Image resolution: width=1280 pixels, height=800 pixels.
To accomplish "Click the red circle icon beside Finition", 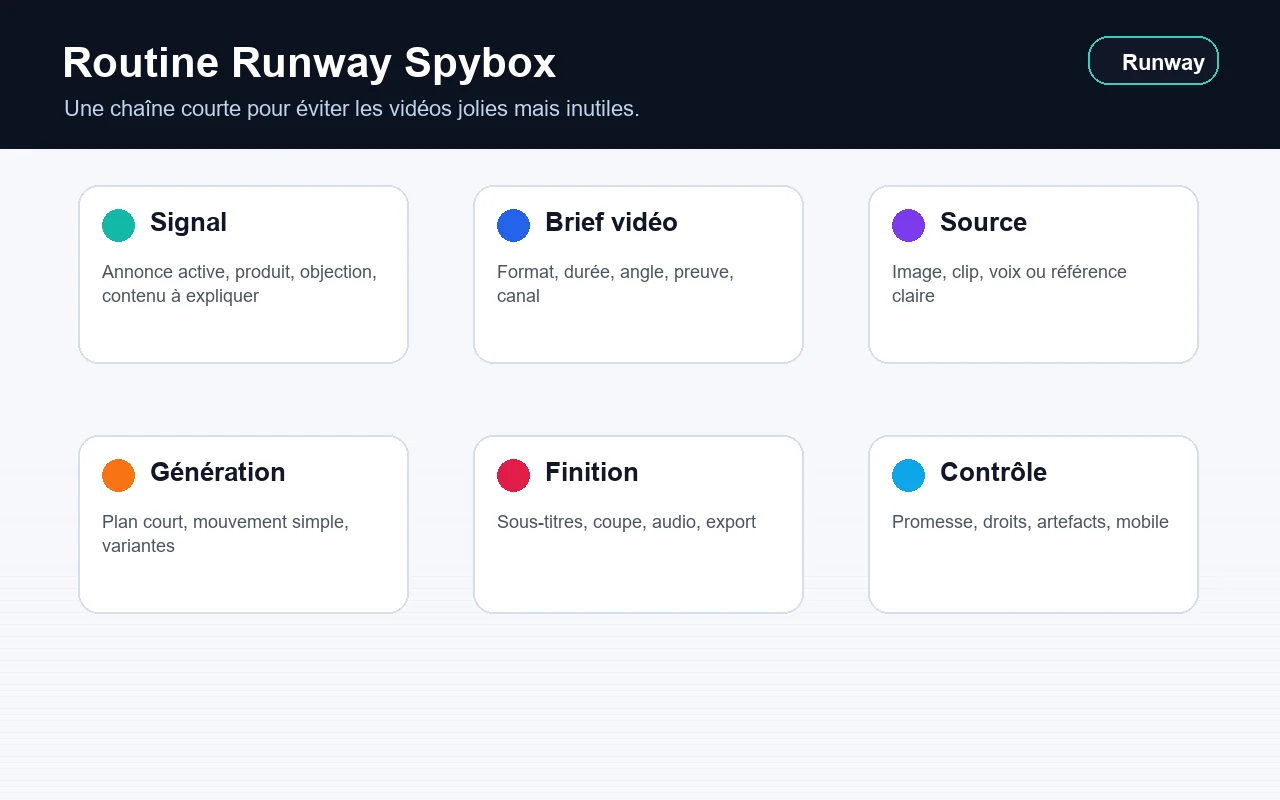I will click(513, 475).
